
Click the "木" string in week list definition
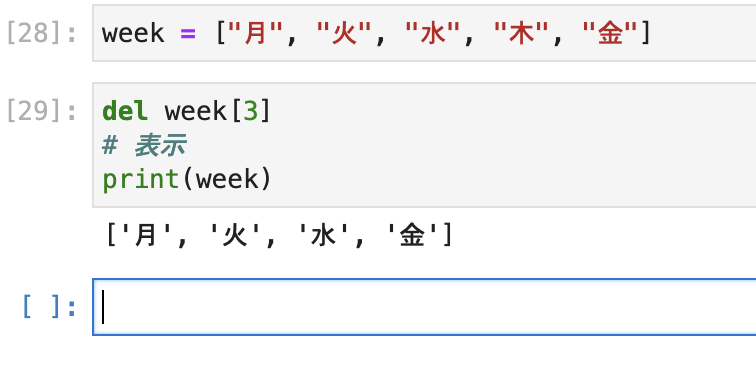pyautogui.click(x=521, y=34)
